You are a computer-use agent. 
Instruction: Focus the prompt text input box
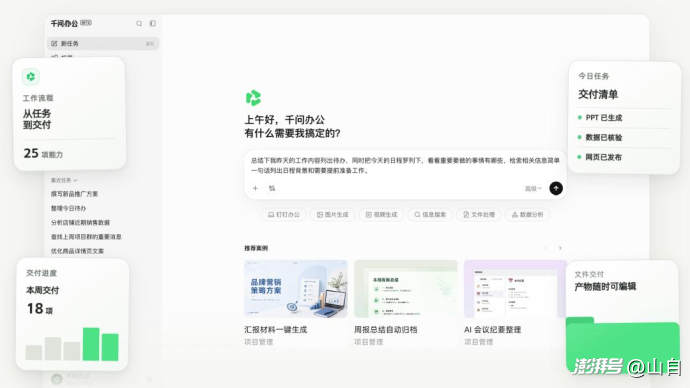405,165
